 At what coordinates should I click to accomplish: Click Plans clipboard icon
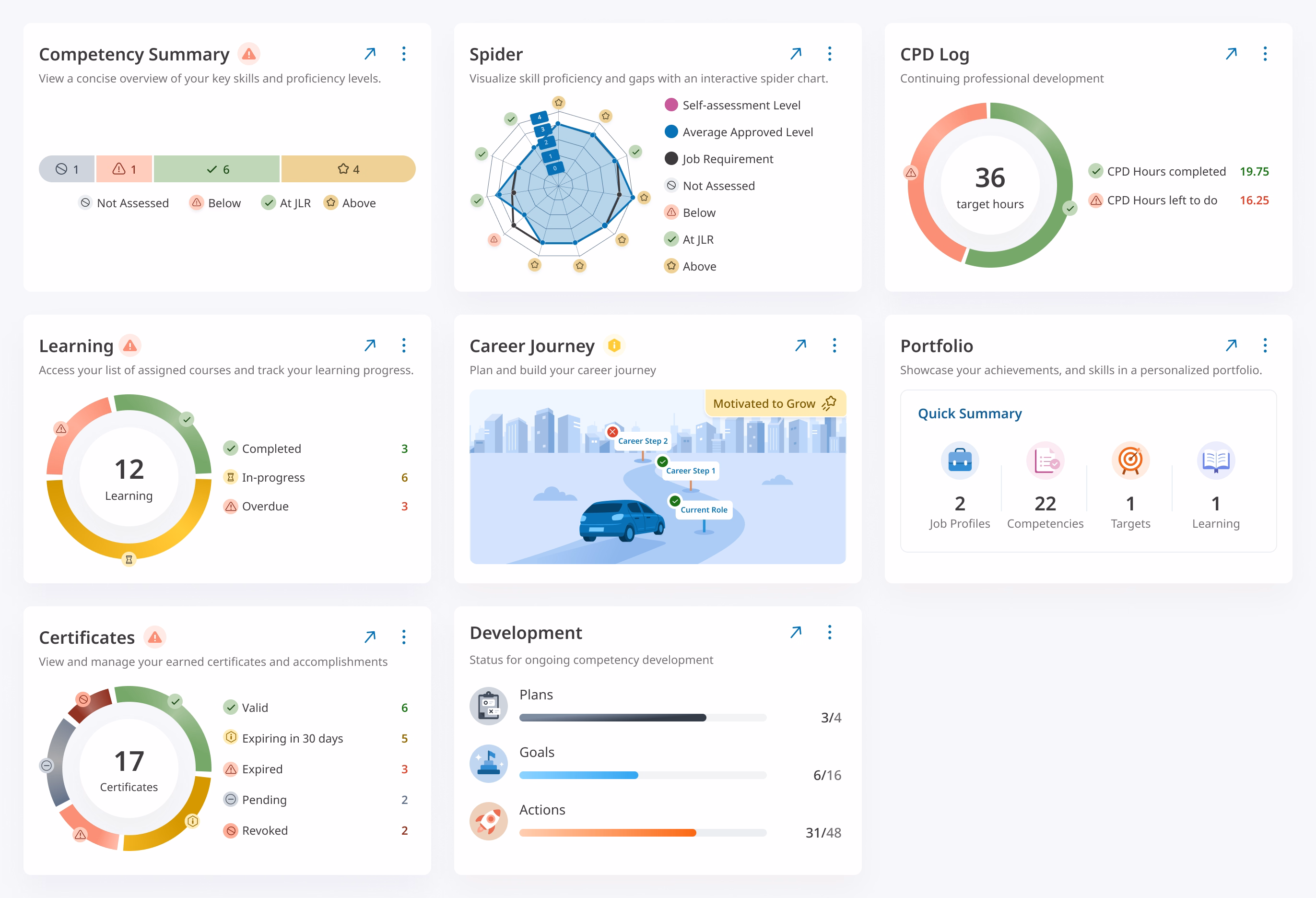coord(489,706)
